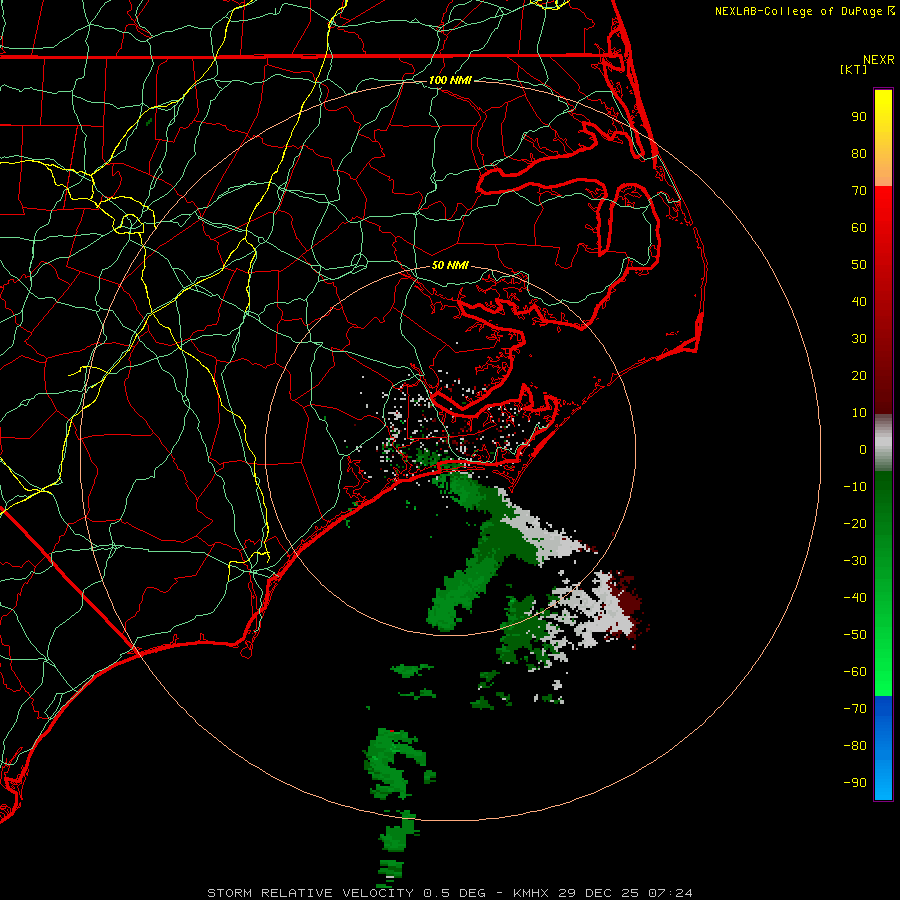The width and height of the screenshot is (900, 900).
Task: Click the KMHX station identifier in caption
Action: pyautogui.click(x=531, y=893)
